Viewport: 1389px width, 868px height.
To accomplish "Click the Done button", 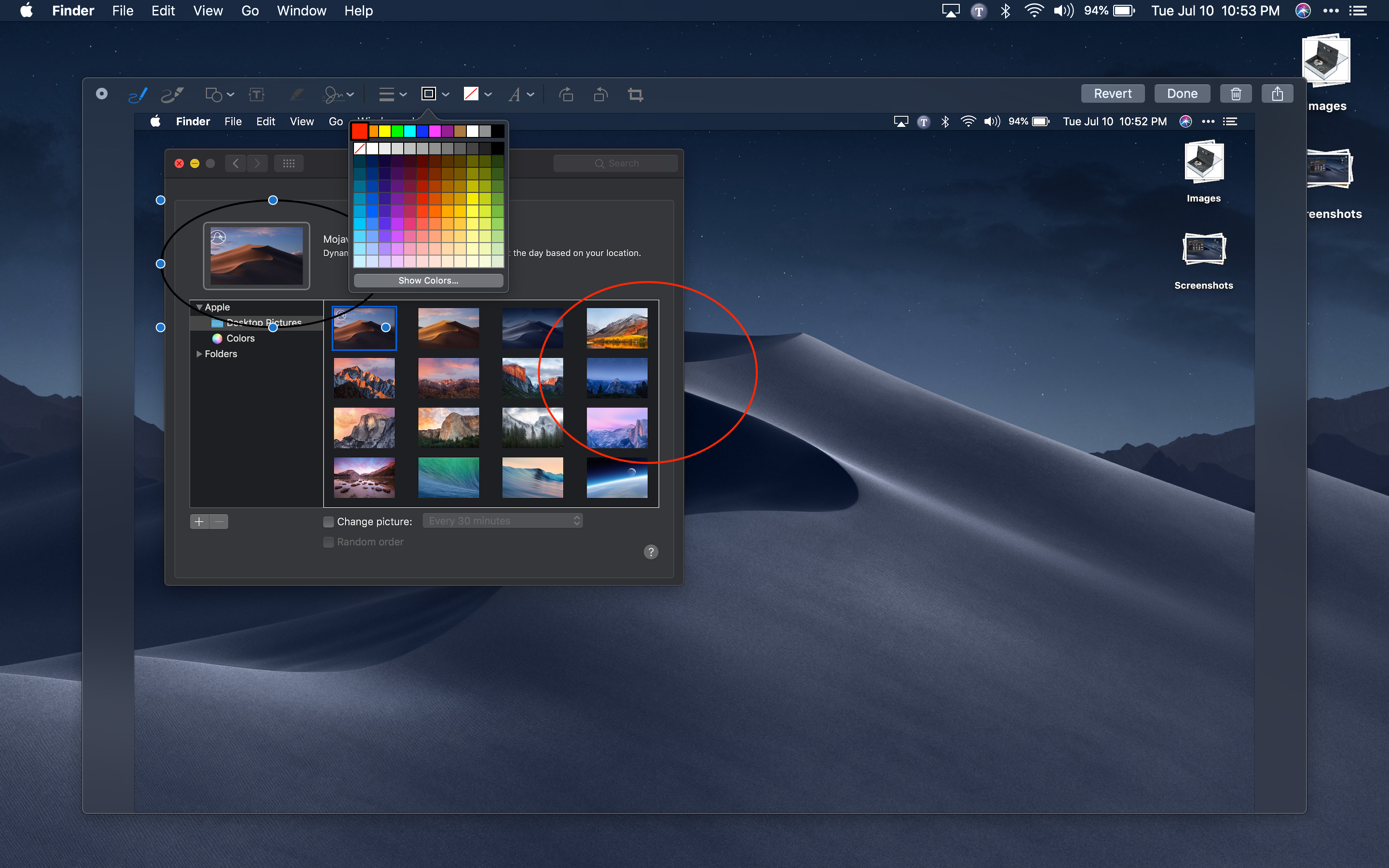I will (1181, 94).
